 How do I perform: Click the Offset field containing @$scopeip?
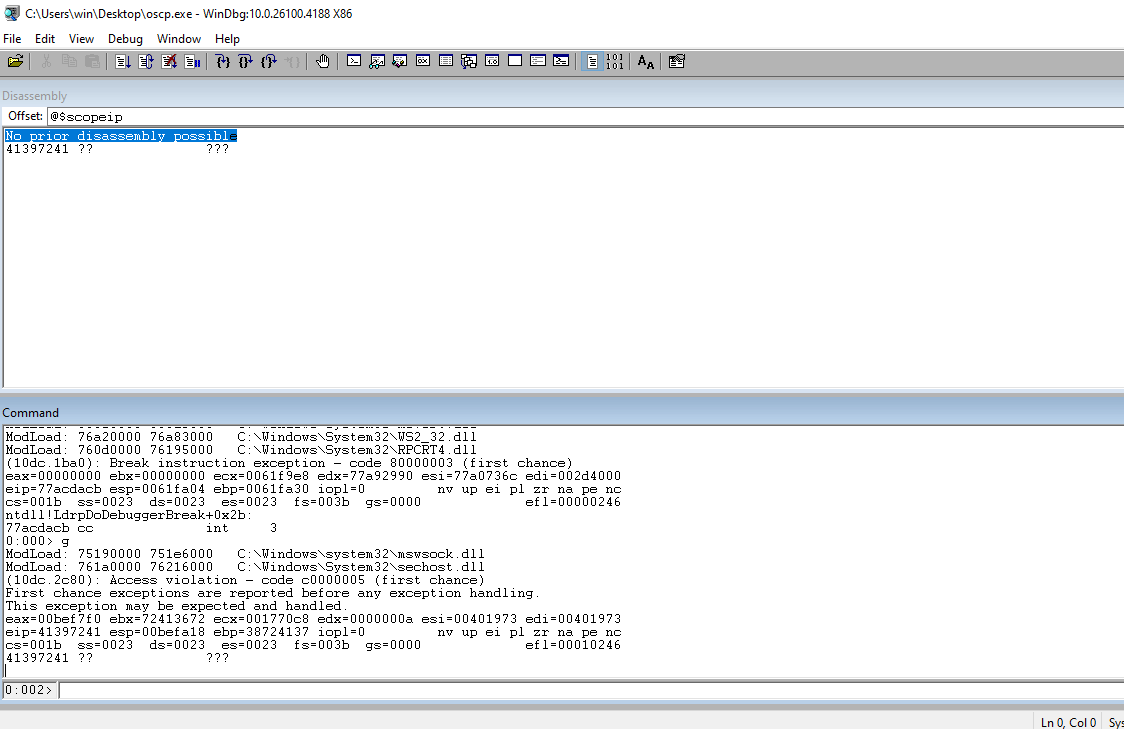[x=580, y=117]
